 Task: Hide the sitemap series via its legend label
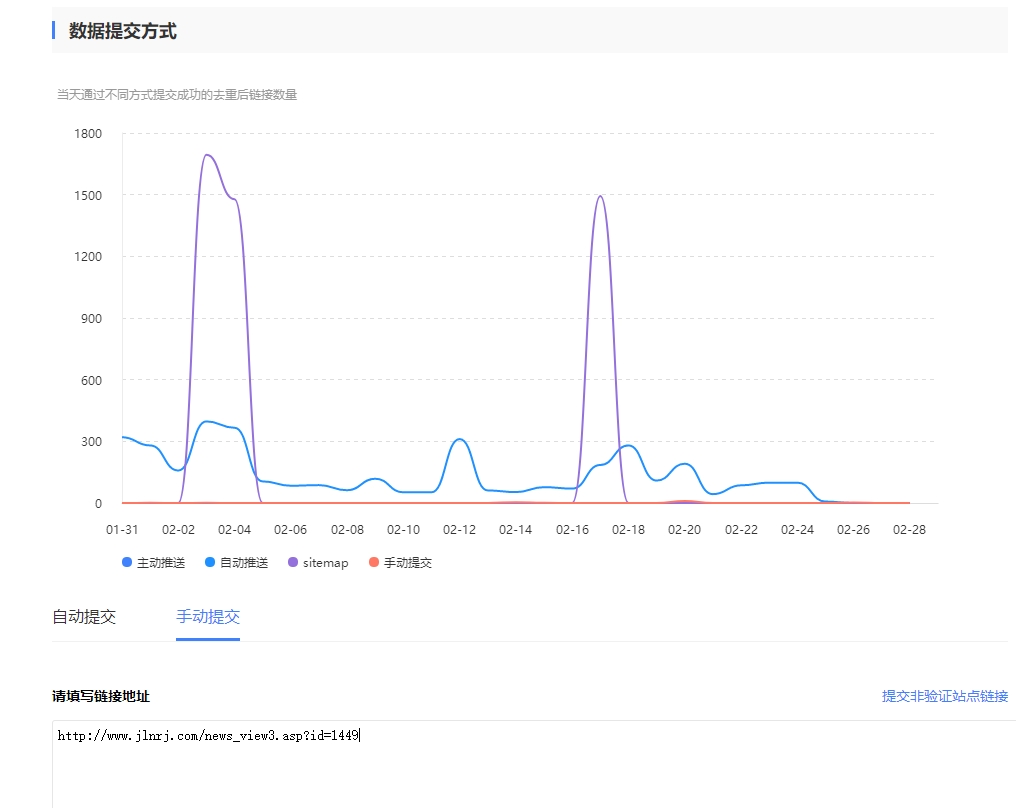coord(325,563)
